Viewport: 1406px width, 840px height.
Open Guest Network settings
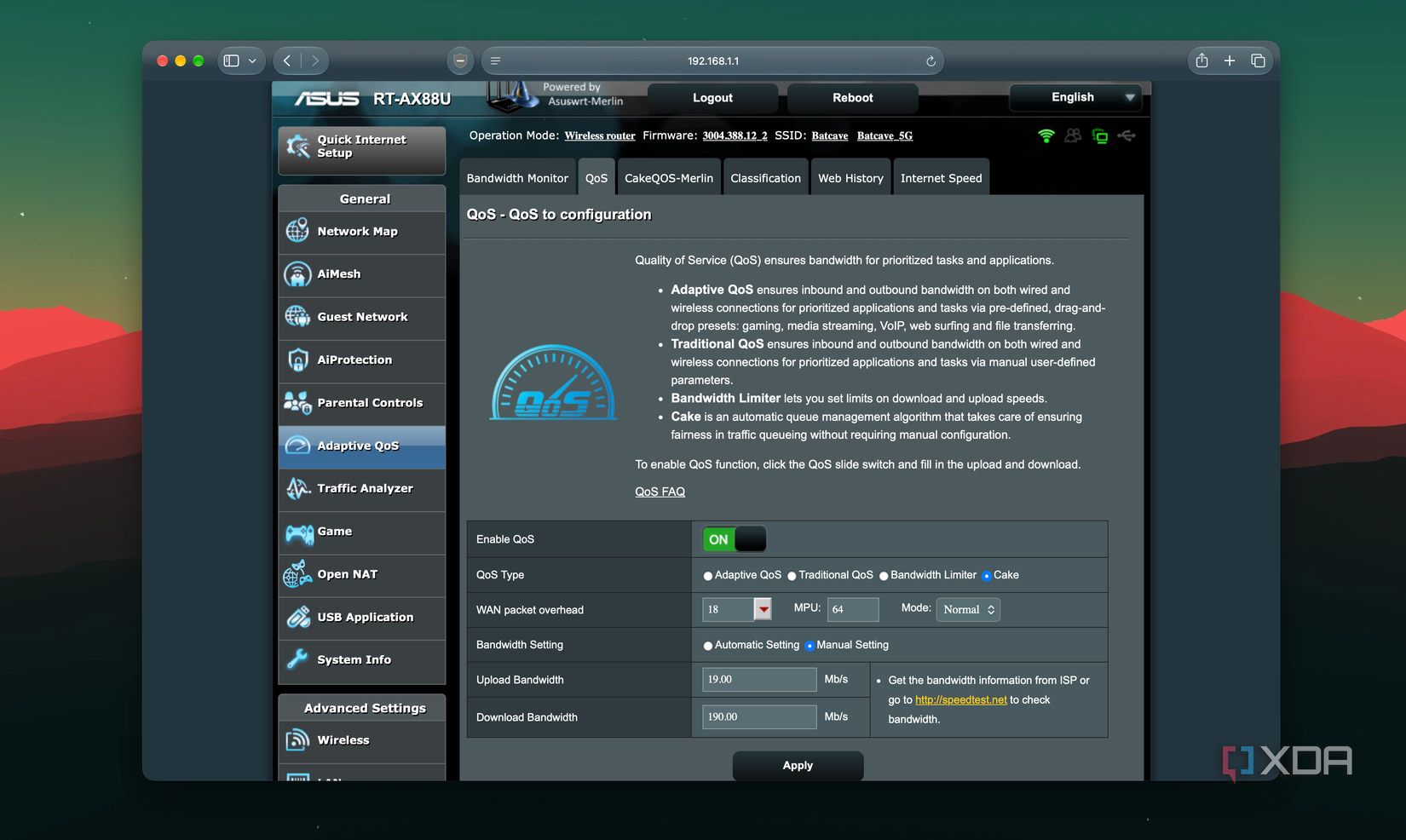point(361,317)
